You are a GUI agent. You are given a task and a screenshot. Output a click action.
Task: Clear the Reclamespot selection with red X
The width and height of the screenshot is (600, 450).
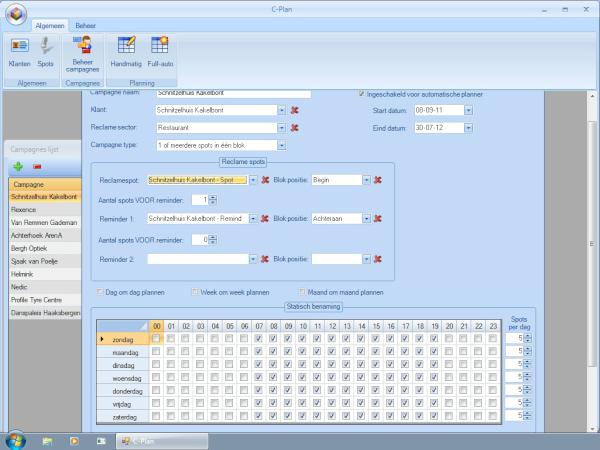click(x=265, y=180)
